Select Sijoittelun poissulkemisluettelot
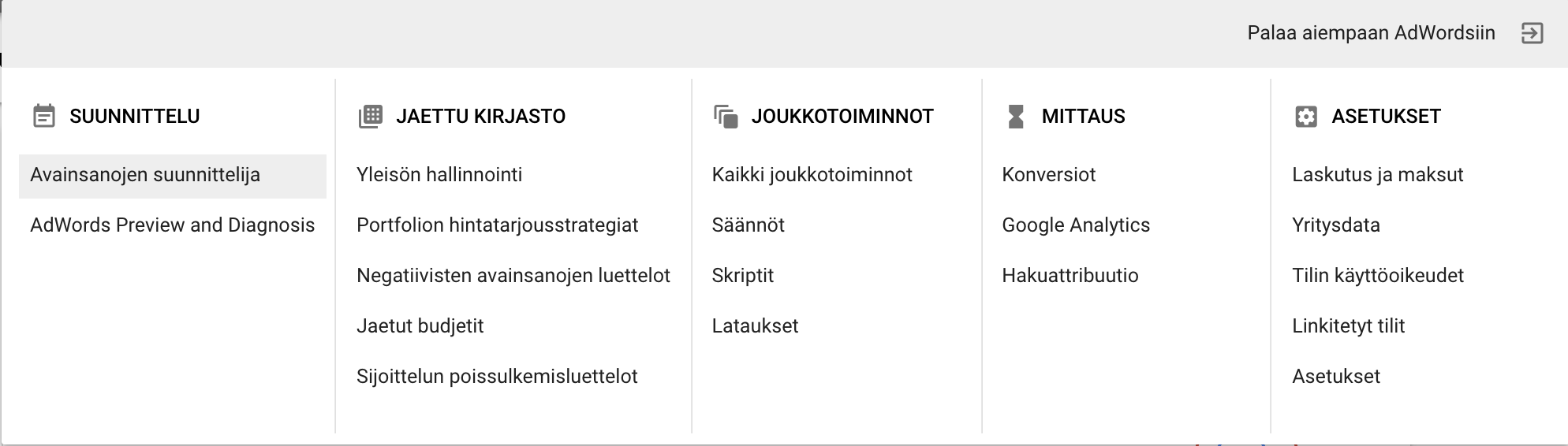This screenshot has width=1568, height=446. coord(497,377)
